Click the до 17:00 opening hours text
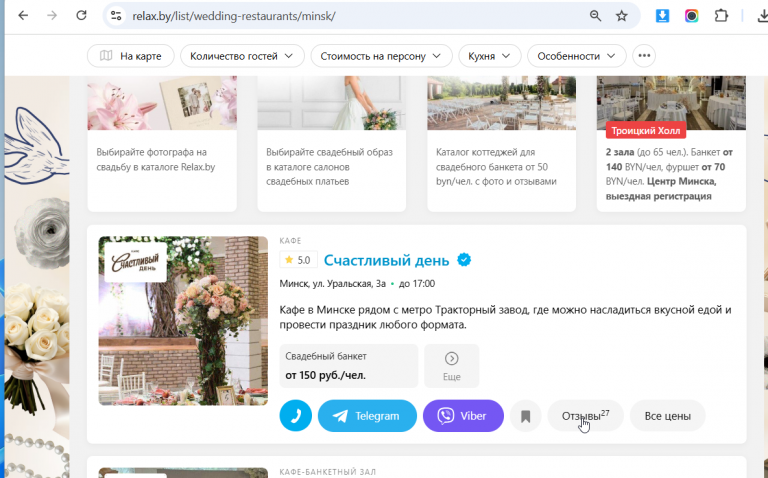Image resolution: width=768 pixels, height=478 pixels. (x=417, y=284)
